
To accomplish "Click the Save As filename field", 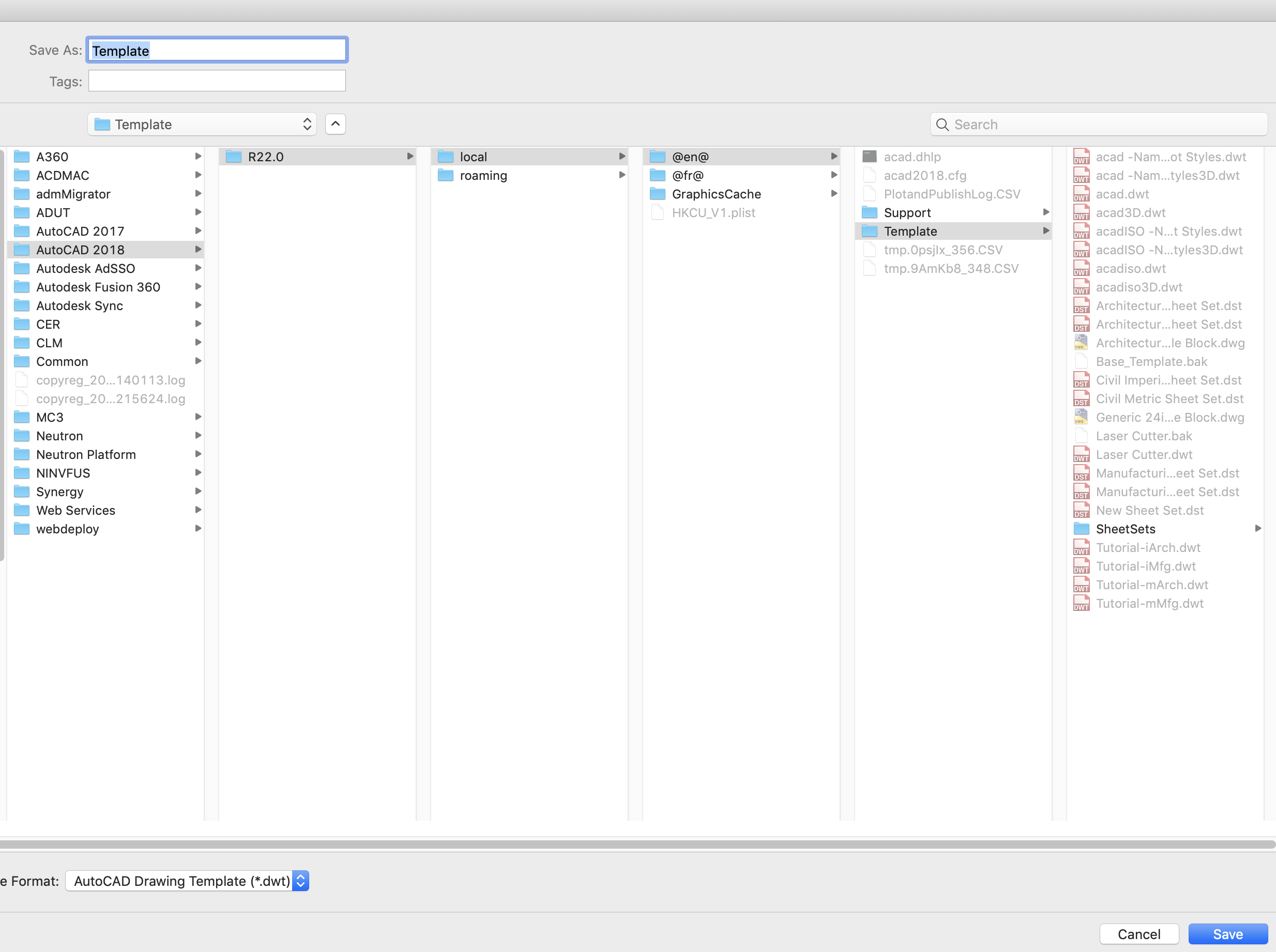I will click(217, 50).
